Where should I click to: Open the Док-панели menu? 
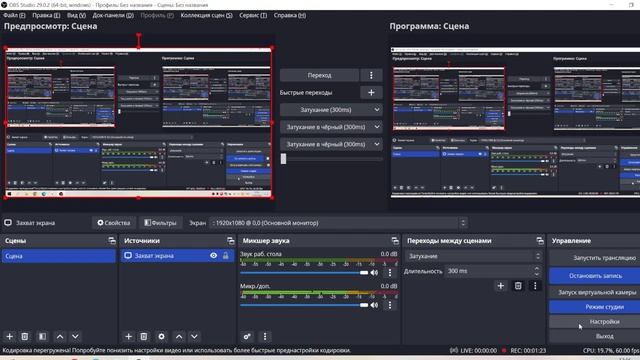[113, 16]
